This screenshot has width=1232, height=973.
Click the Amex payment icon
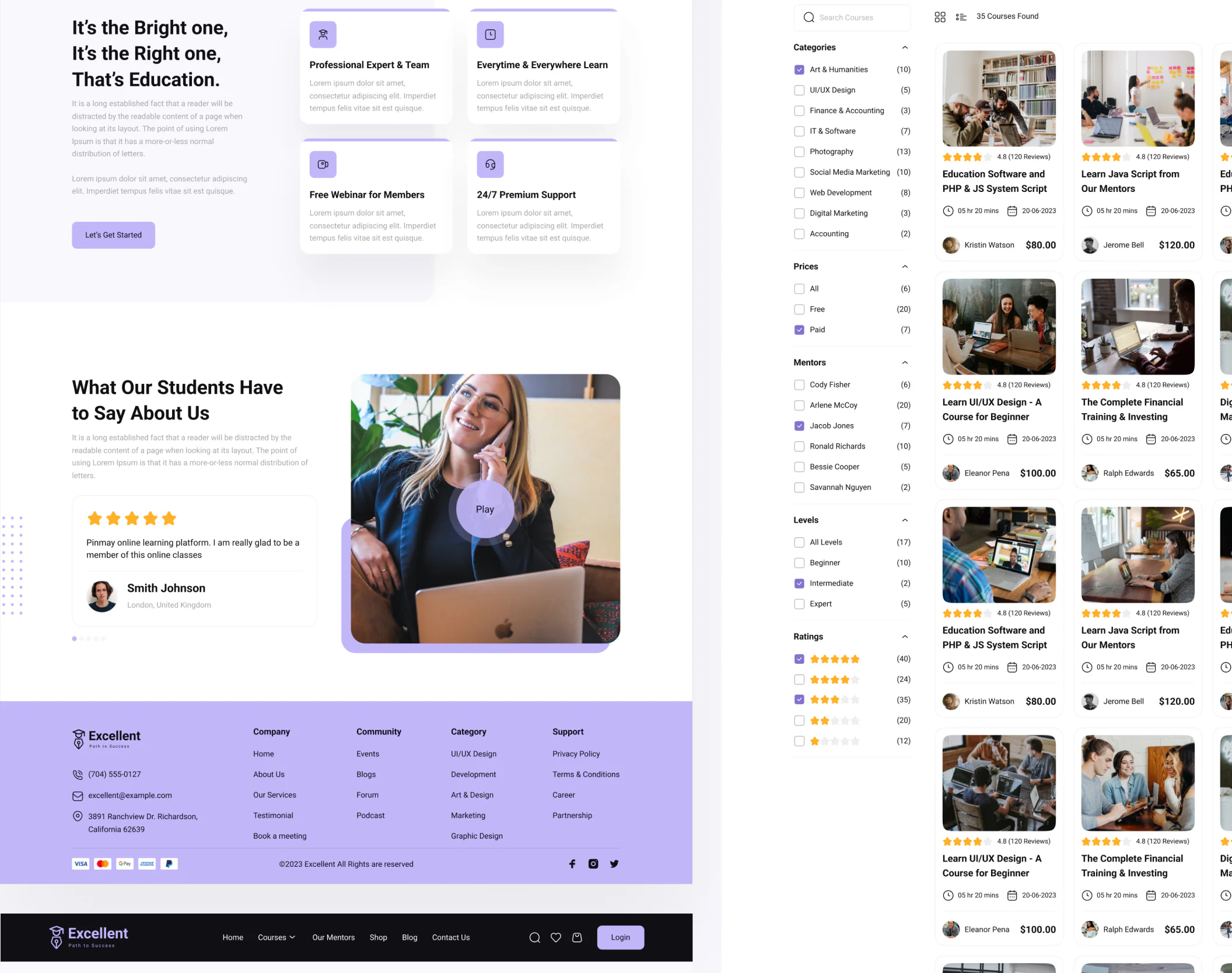(x=147, y=864)
